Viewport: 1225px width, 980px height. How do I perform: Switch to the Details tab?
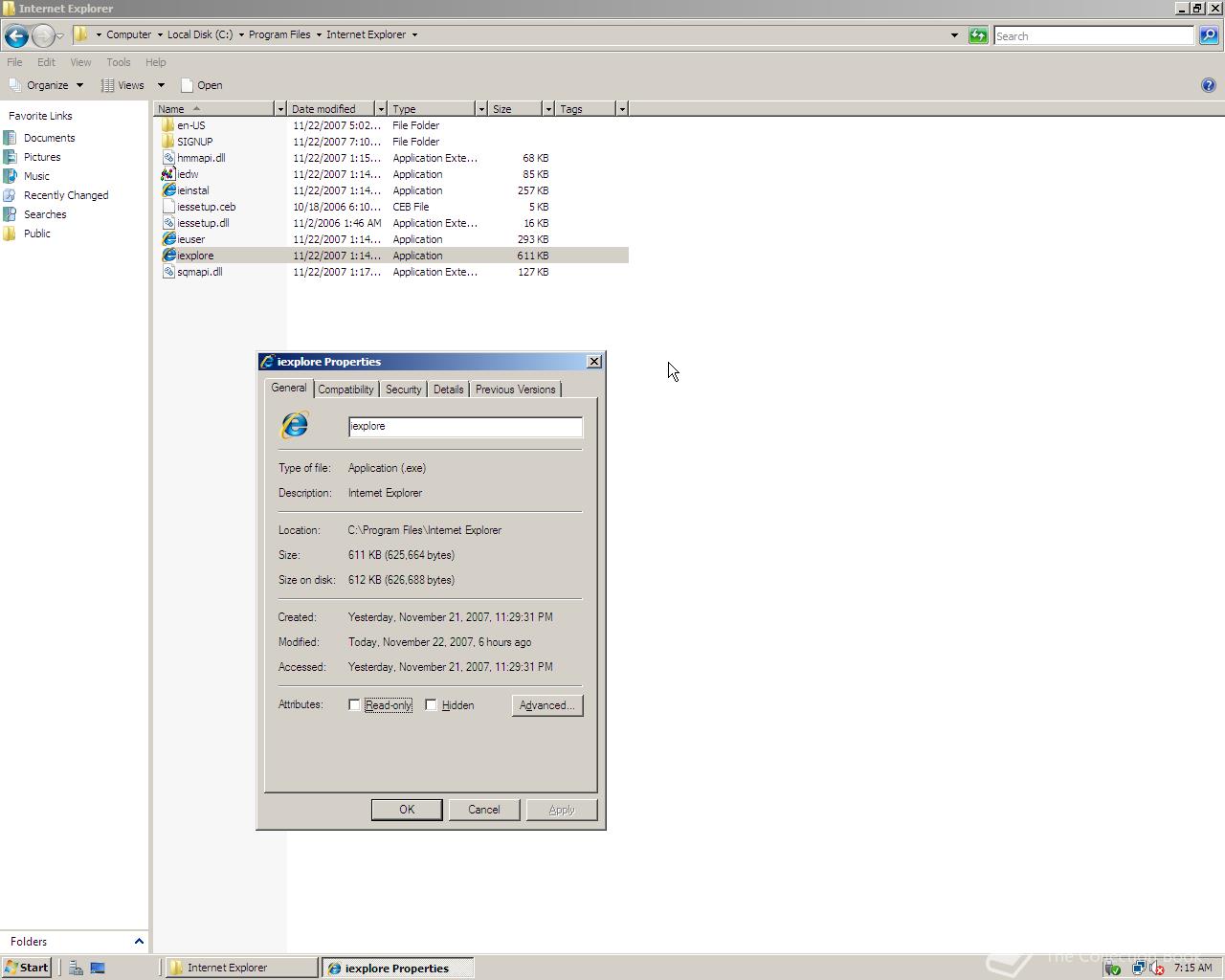[448, 390]
